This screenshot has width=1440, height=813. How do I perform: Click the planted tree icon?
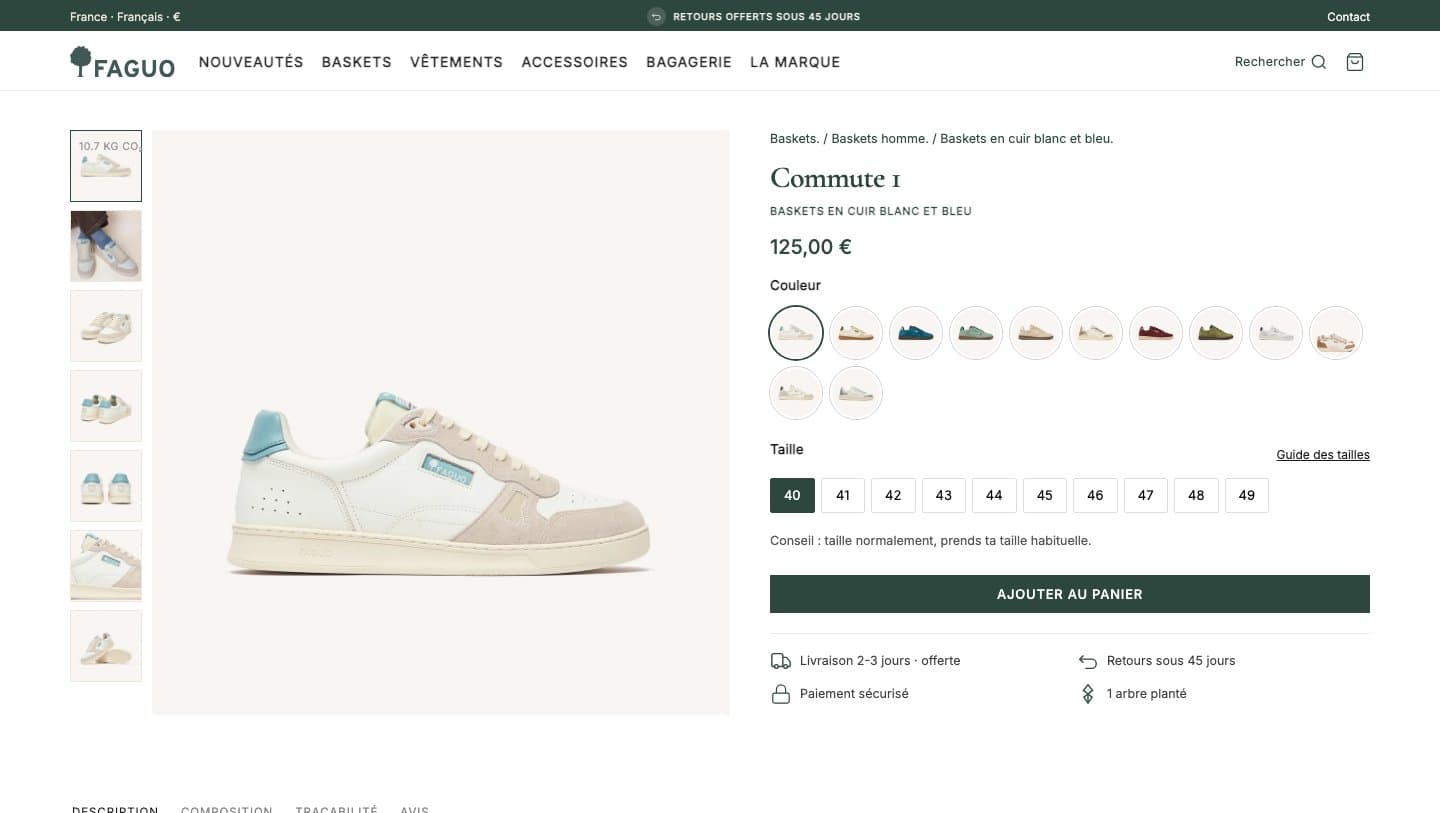coord(1088,694)
